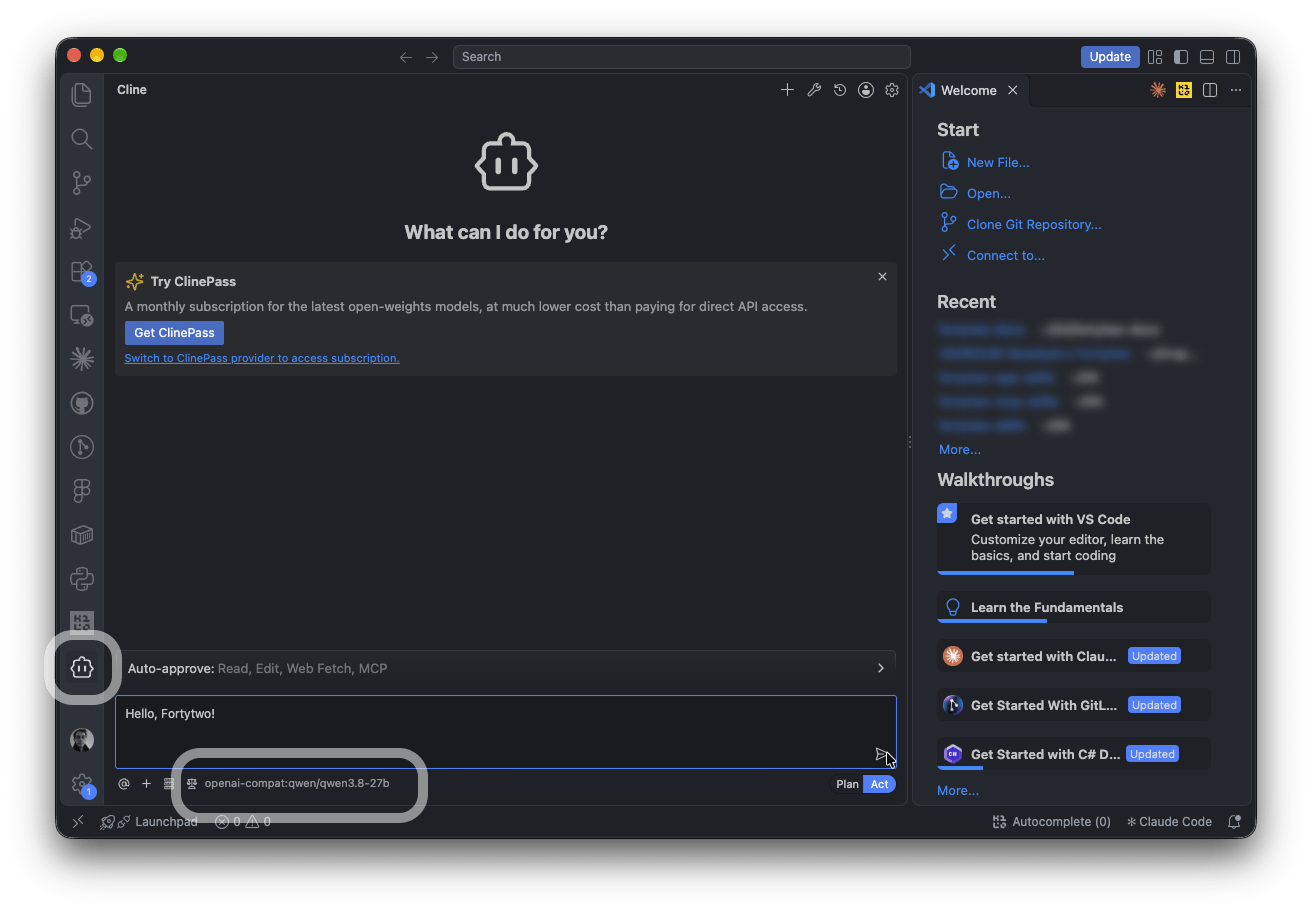Viewport: 1312px width, 912px height.
Task: Open Cline settings gear in the panel header
Action: 892,90
